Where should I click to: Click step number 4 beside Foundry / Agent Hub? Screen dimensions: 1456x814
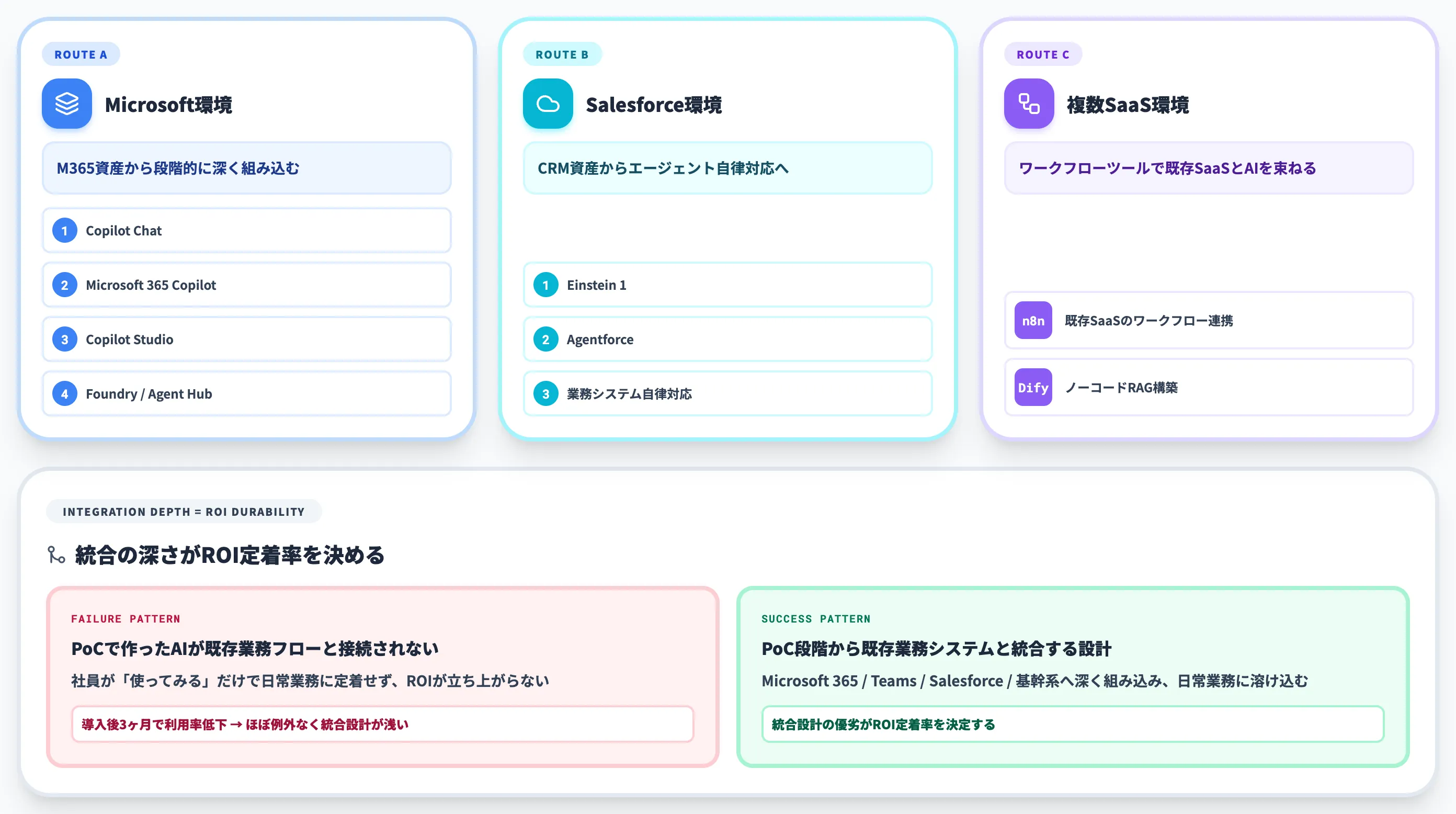coord(64,394)
